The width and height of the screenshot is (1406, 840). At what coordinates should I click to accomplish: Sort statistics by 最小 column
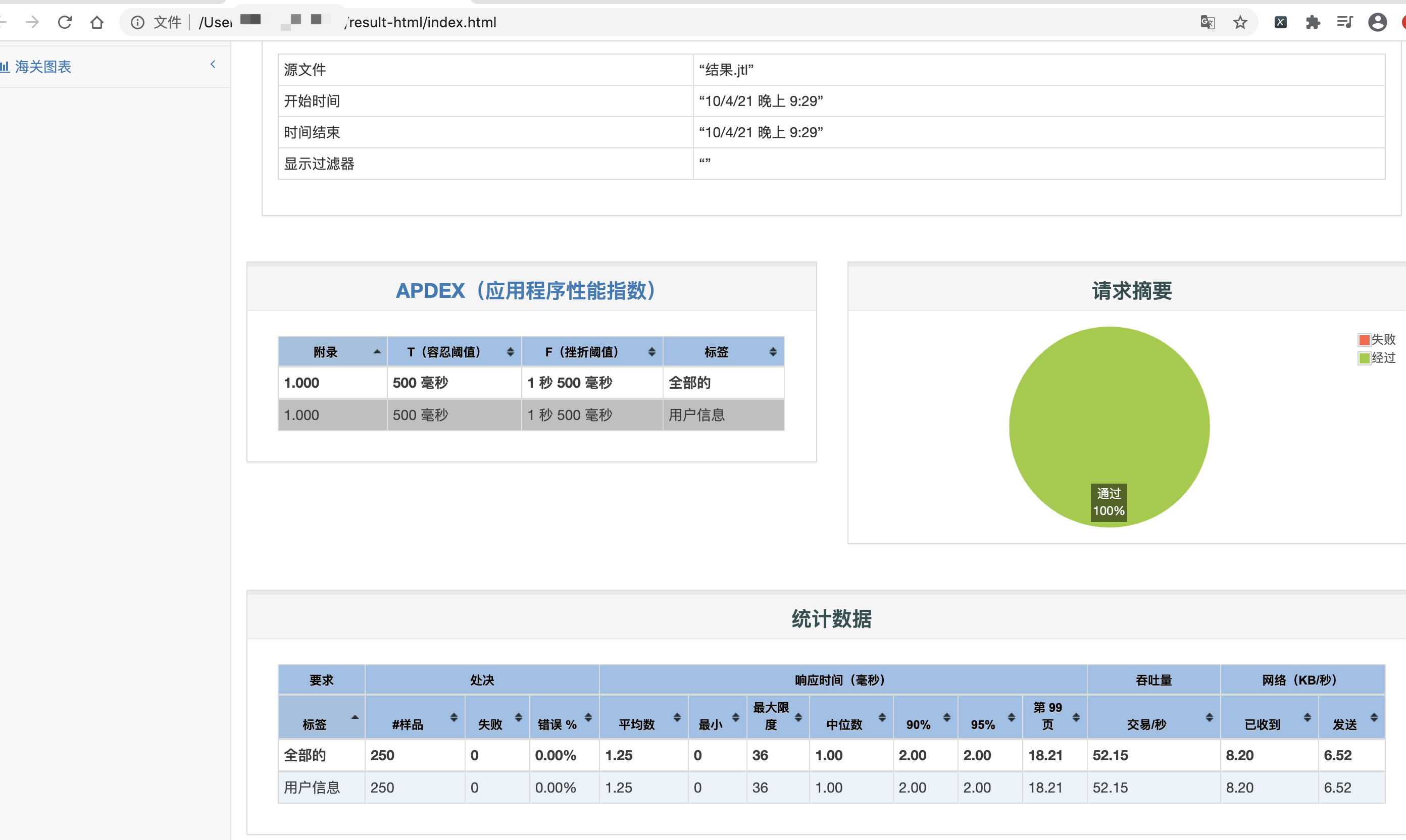click(x=718, y=717)
